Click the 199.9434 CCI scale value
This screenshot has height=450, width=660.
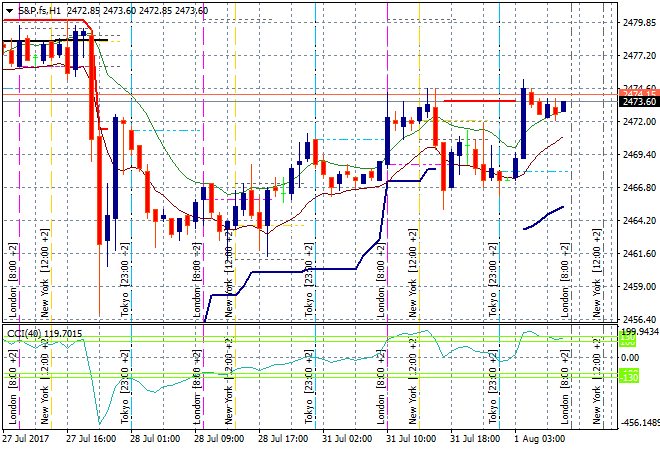pyautogui.click(x=638, y=331)
